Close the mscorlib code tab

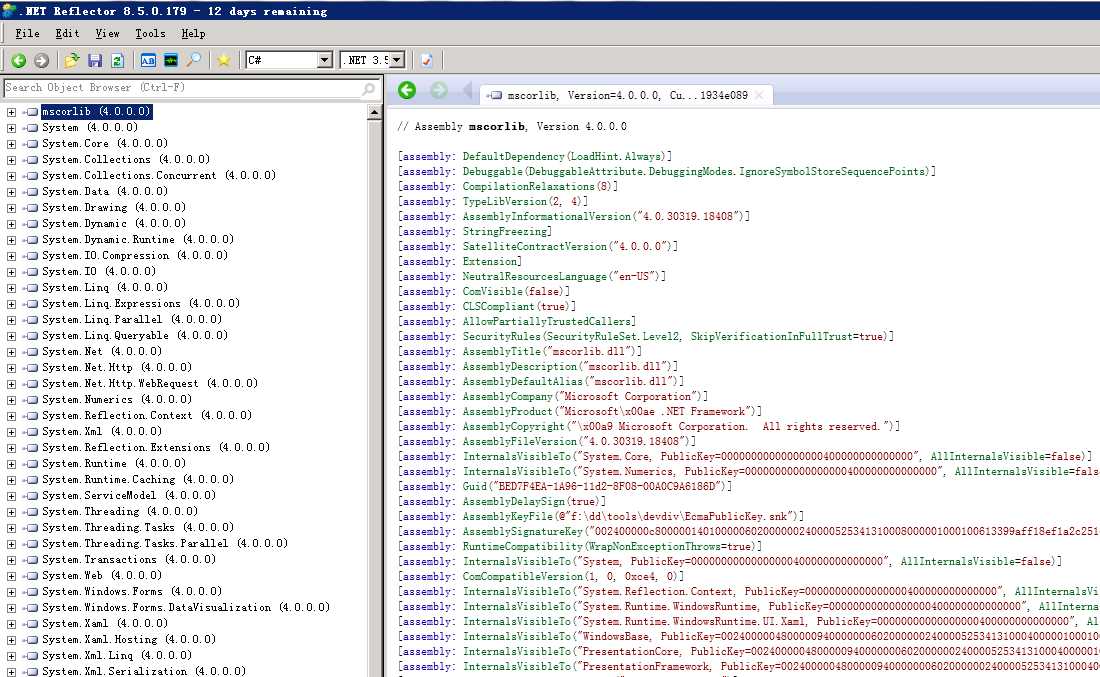759,95
